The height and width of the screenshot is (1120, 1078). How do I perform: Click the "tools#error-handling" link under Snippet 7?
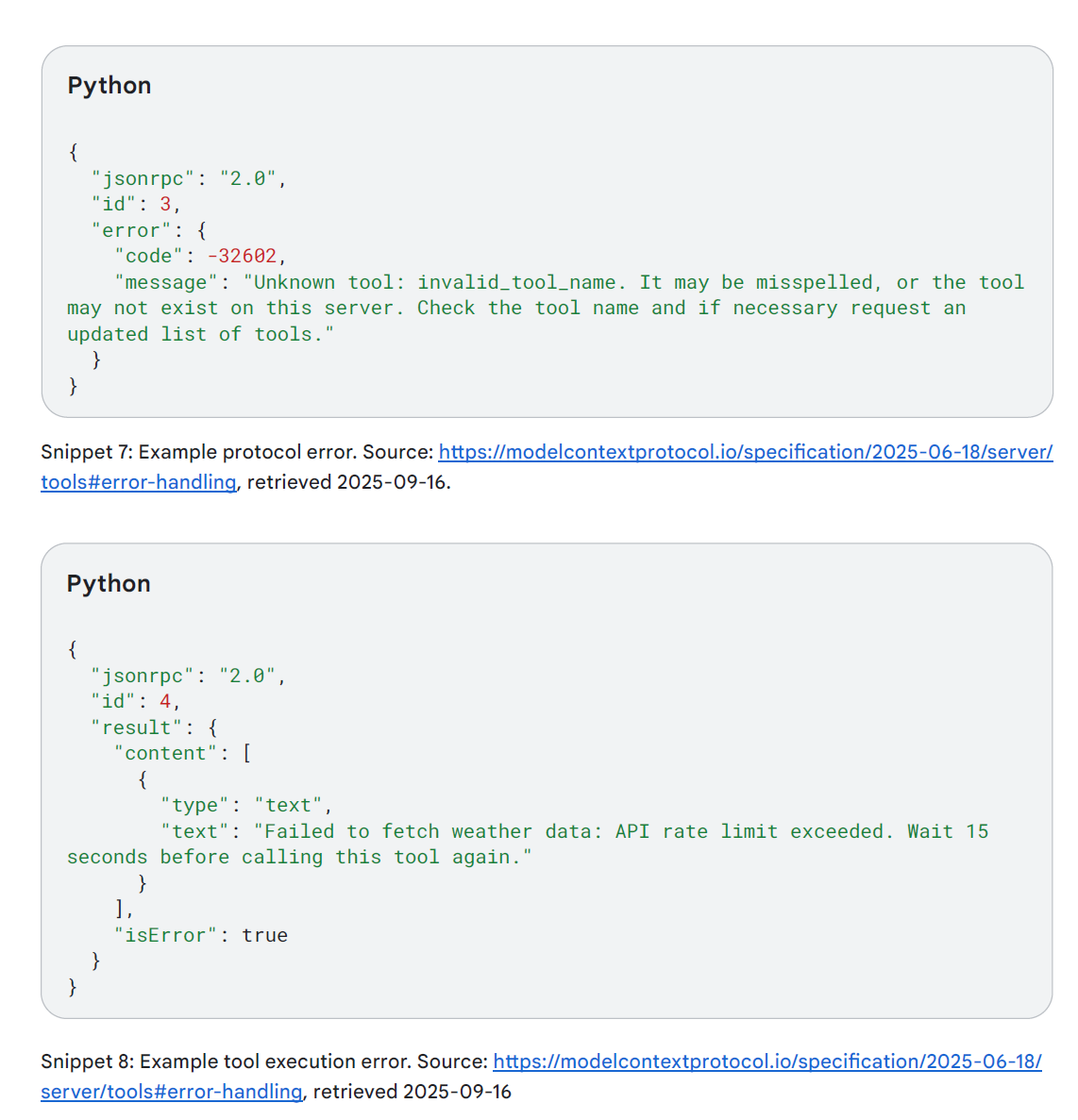coord(138,482)
